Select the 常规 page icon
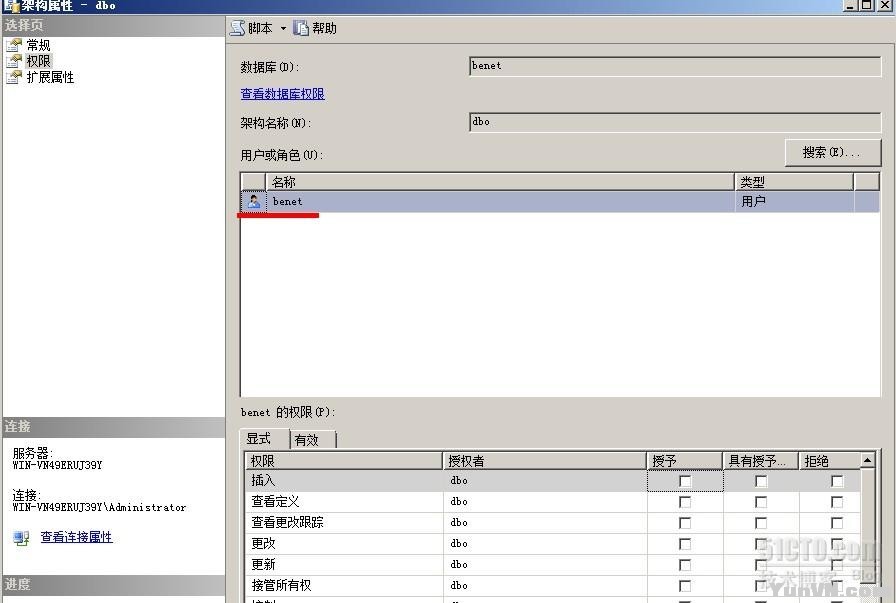Image resolution: width=896 pixels, height=603 pixels. pyautogui.click(x=14, y=45)
